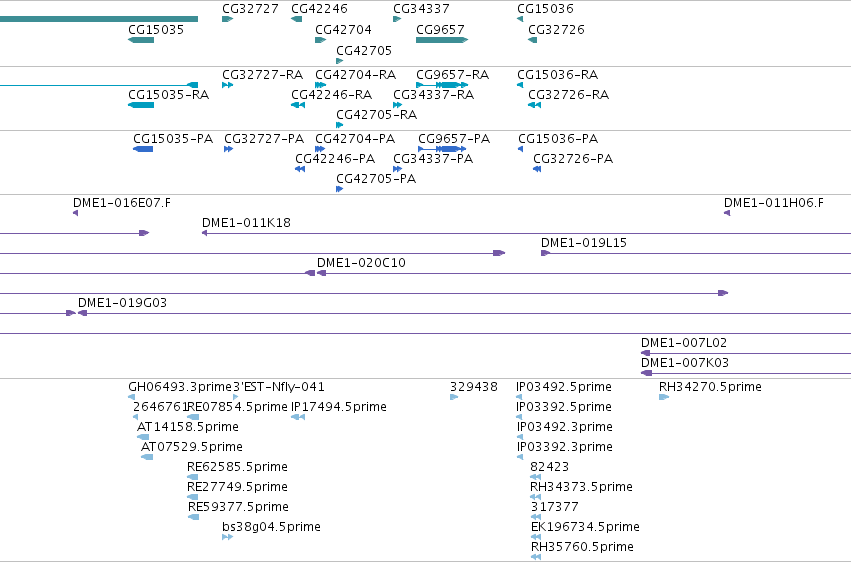The image size is (851, 562).
Task: Open the EST labeled 317377
Action: pyautogui.click(x=555, y=507)
